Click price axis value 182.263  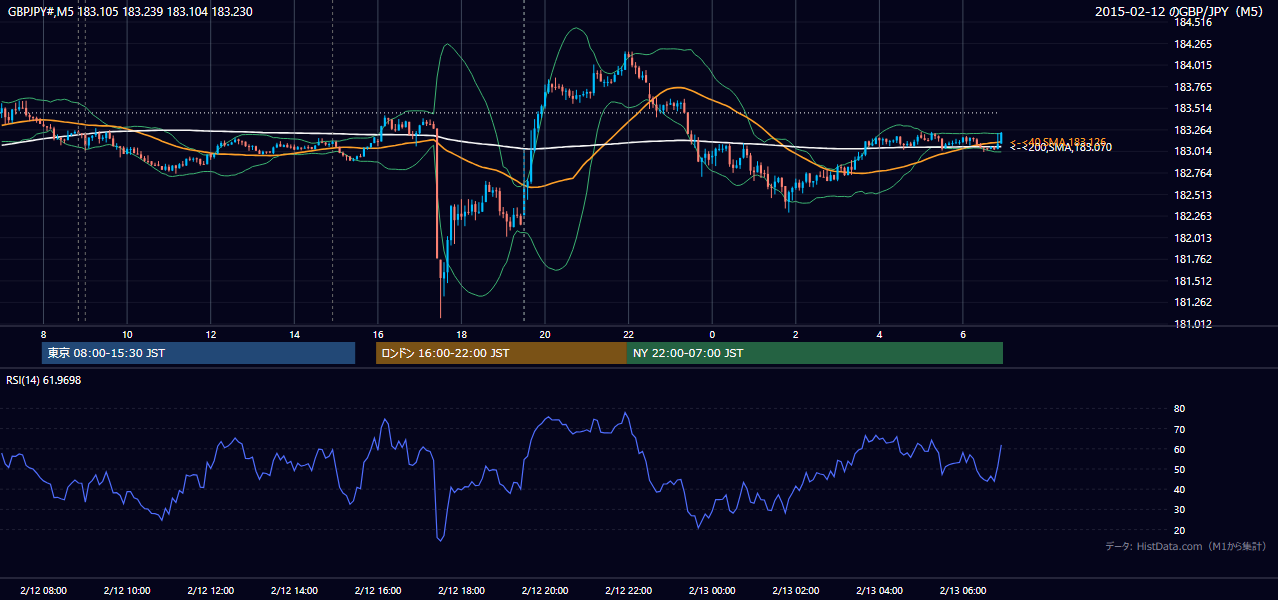[1192, 216]
